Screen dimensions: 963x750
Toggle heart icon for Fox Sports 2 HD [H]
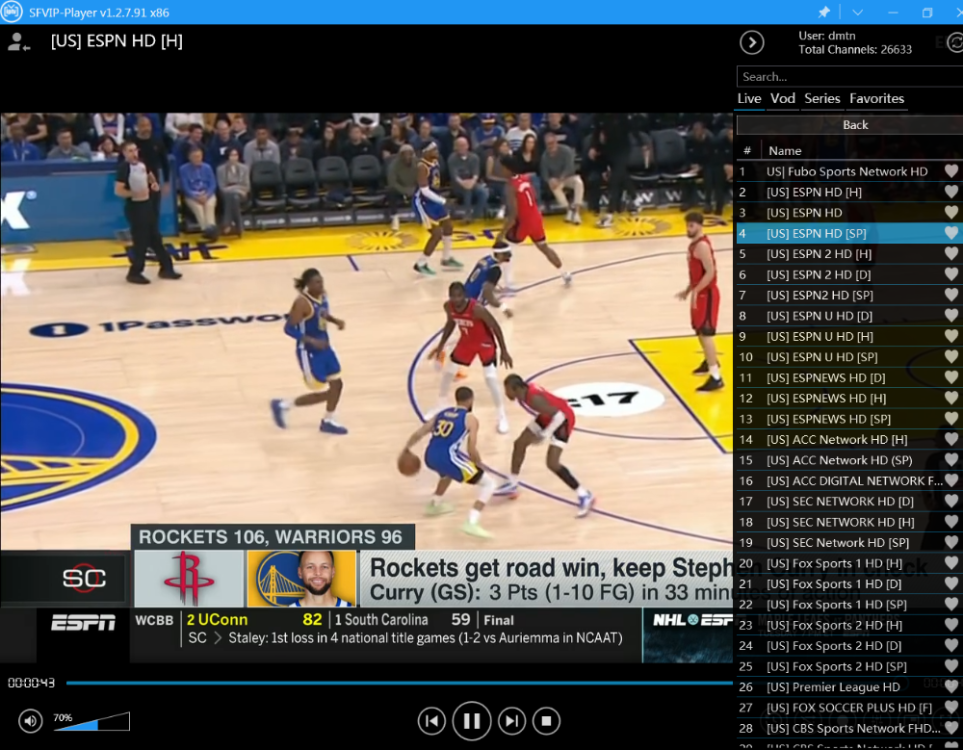tap(951, 625)
